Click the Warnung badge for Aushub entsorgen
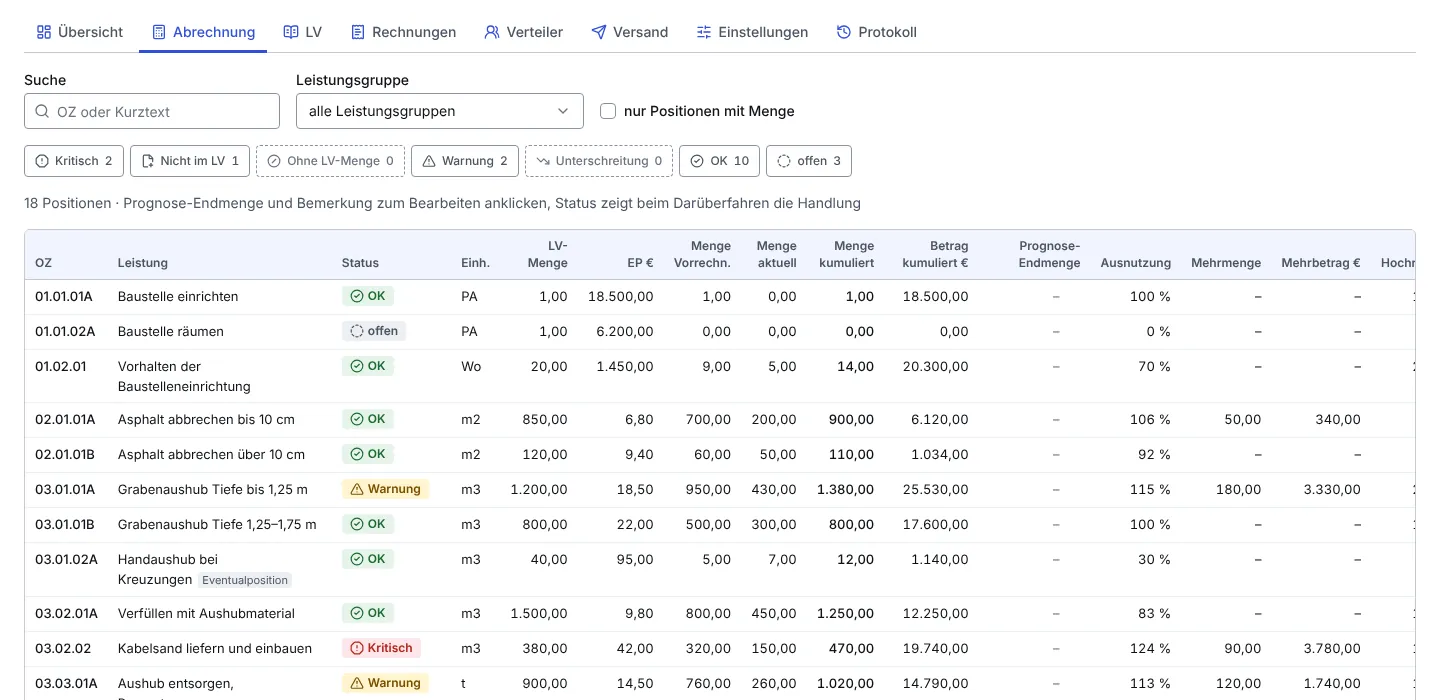The height and width of the screenshot is (700, 1440). [385, 683]
